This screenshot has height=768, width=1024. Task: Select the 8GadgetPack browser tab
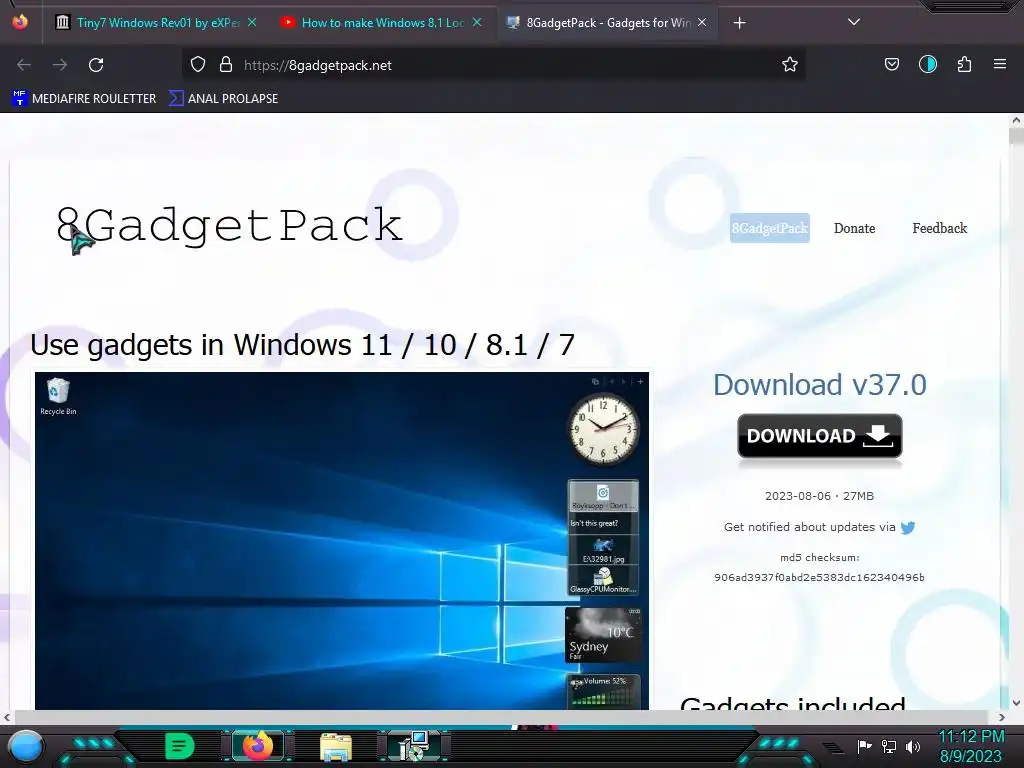tap(607, 22)
